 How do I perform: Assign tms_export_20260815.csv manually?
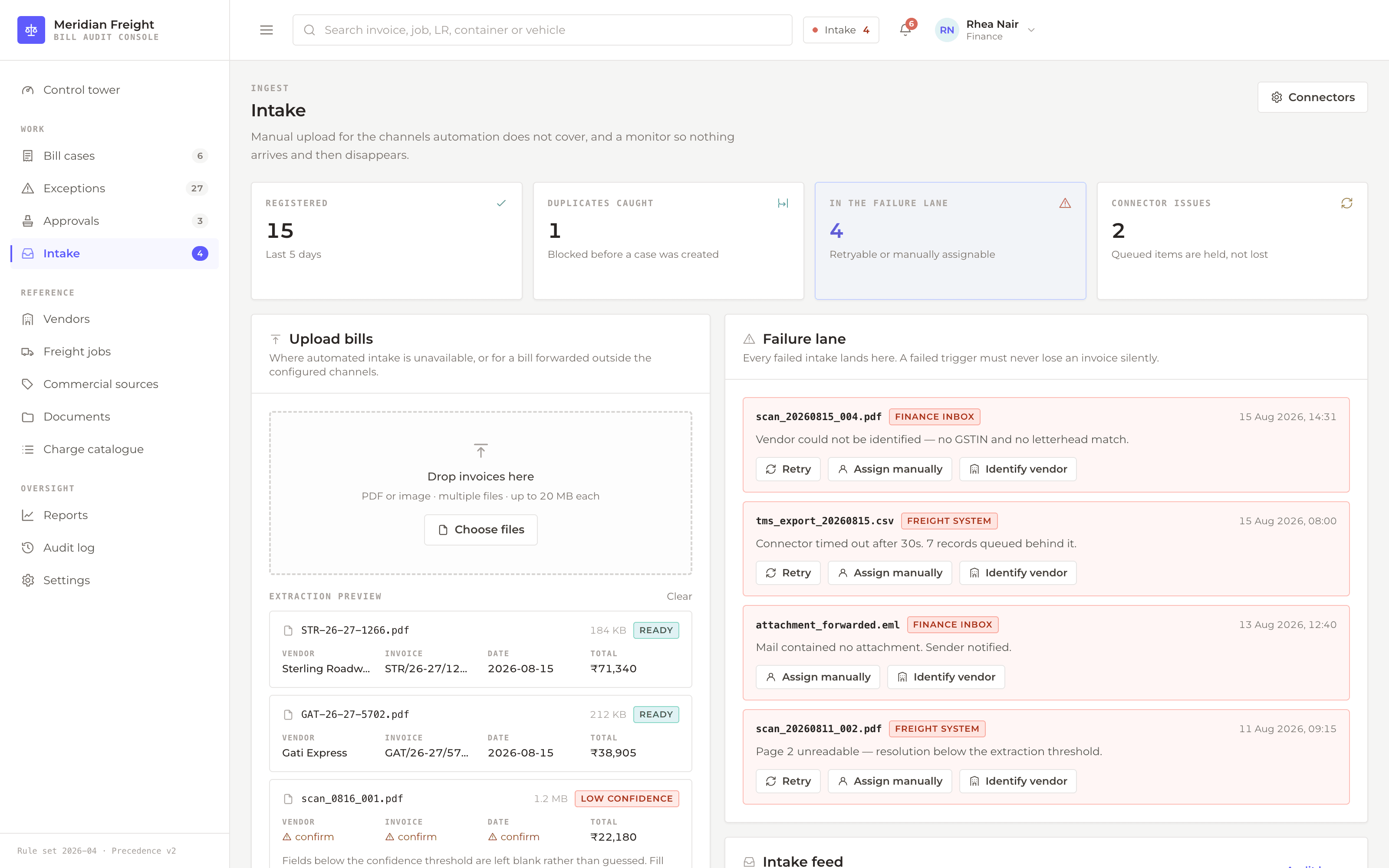[x=890, y=573]
